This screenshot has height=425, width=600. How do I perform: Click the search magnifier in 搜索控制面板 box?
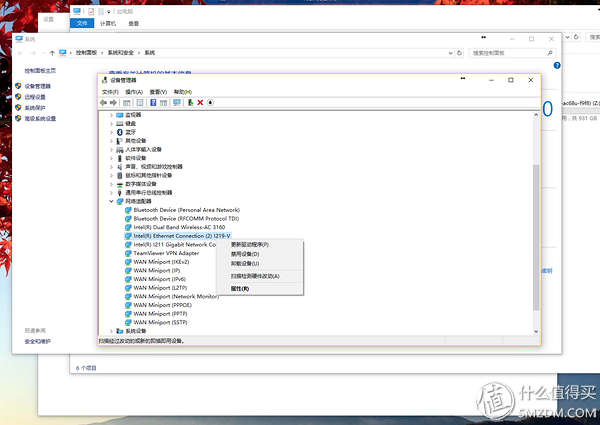coord(550,53)
